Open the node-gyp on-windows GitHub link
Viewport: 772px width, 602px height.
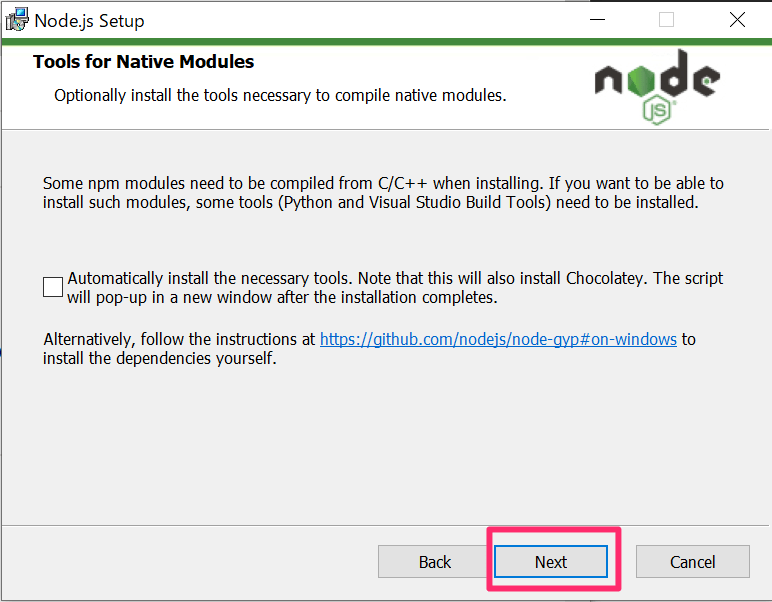[x=498, y=339]
